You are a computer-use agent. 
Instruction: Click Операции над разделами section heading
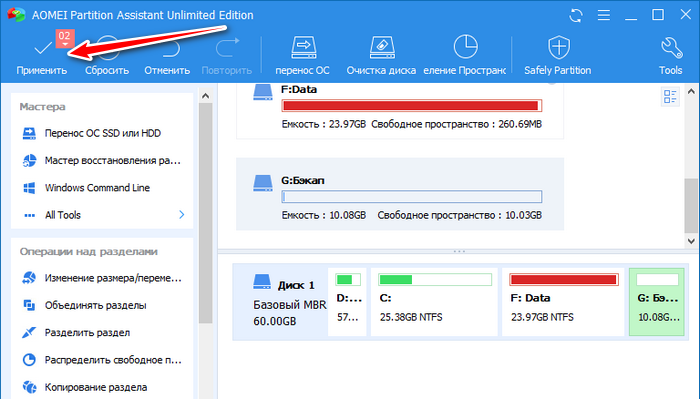(88, 252)
